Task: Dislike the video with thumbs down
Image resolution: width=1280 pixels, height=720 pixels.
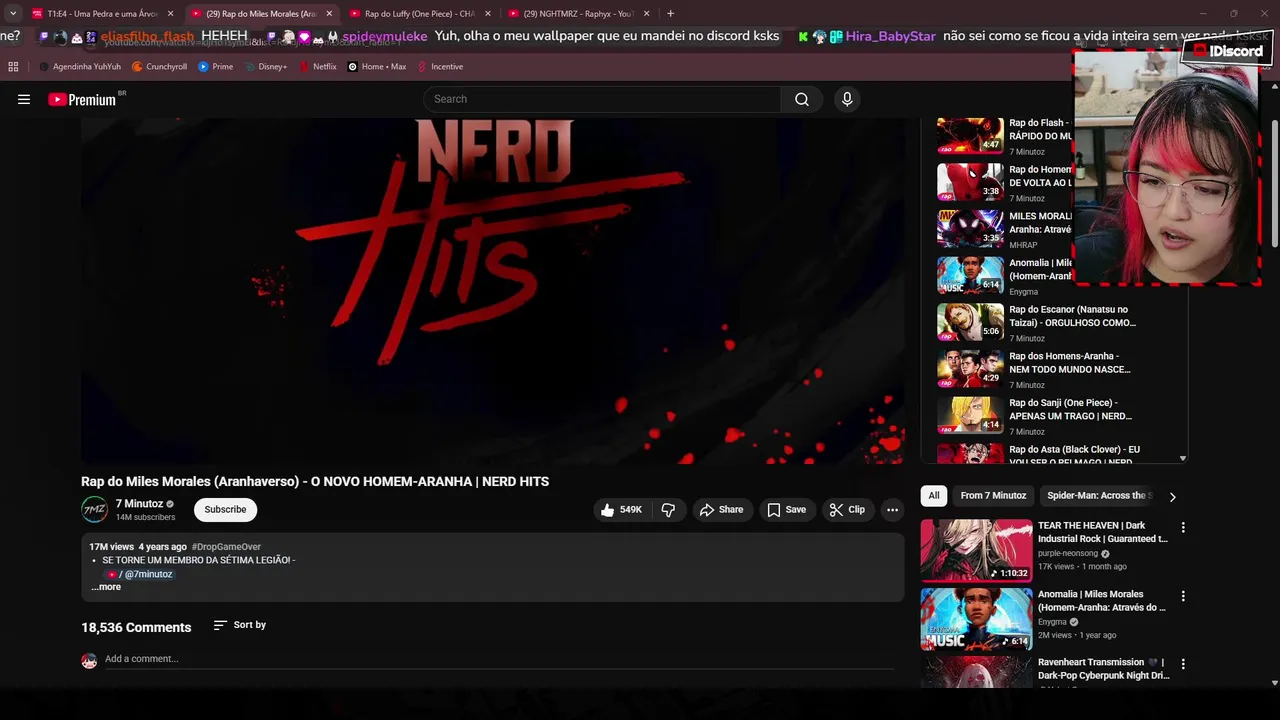Action: pyautogui.click(x=668, y=510)
